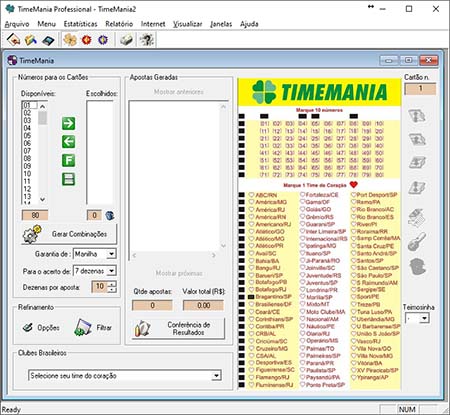
Task: Click the first gray card icon under Cartão n.
Action: (x=417, y=116)
